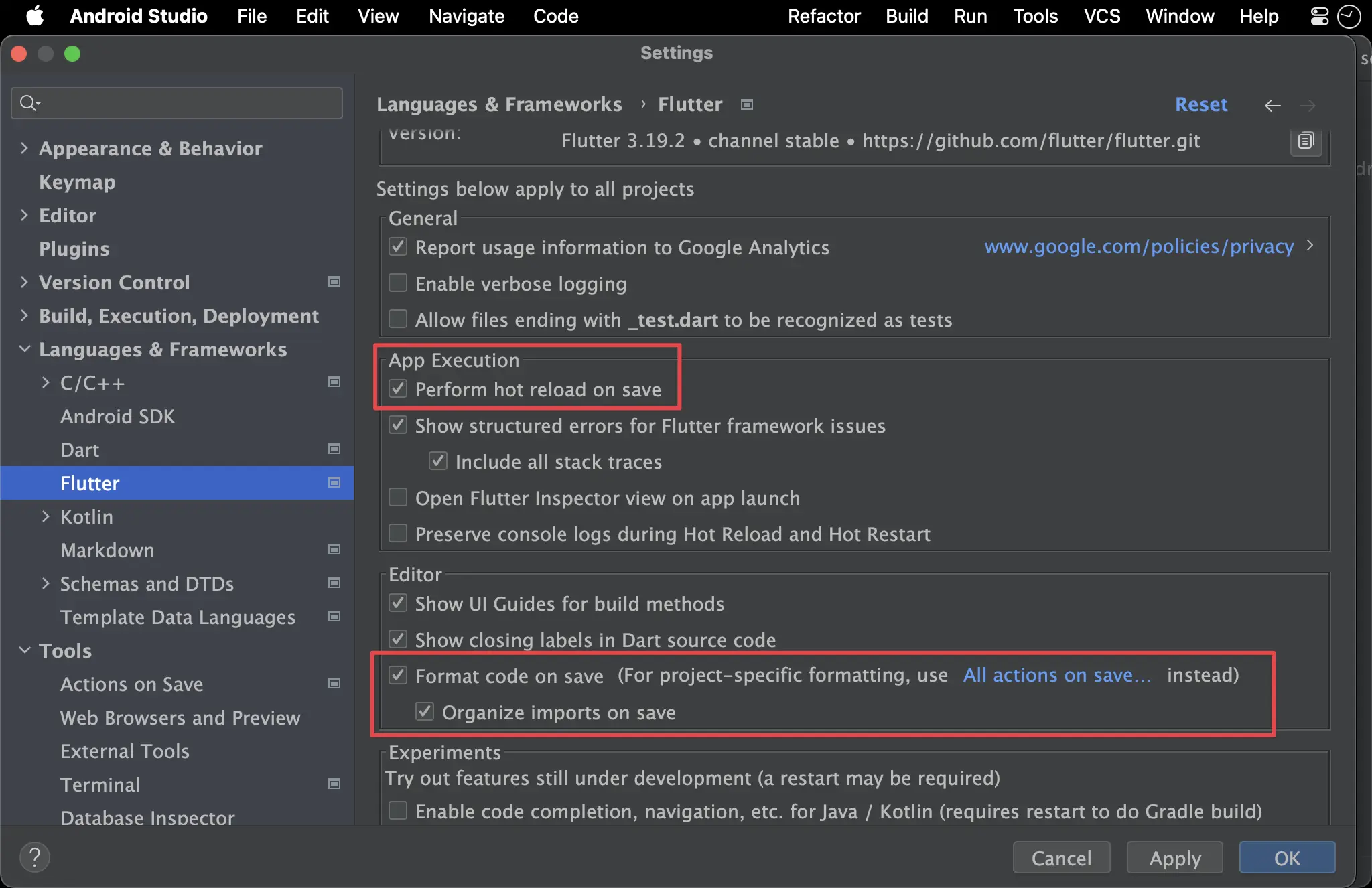This screenshot has width=1372, height=888.
Task: Open help with the question mark button
Action: point(35,857)
